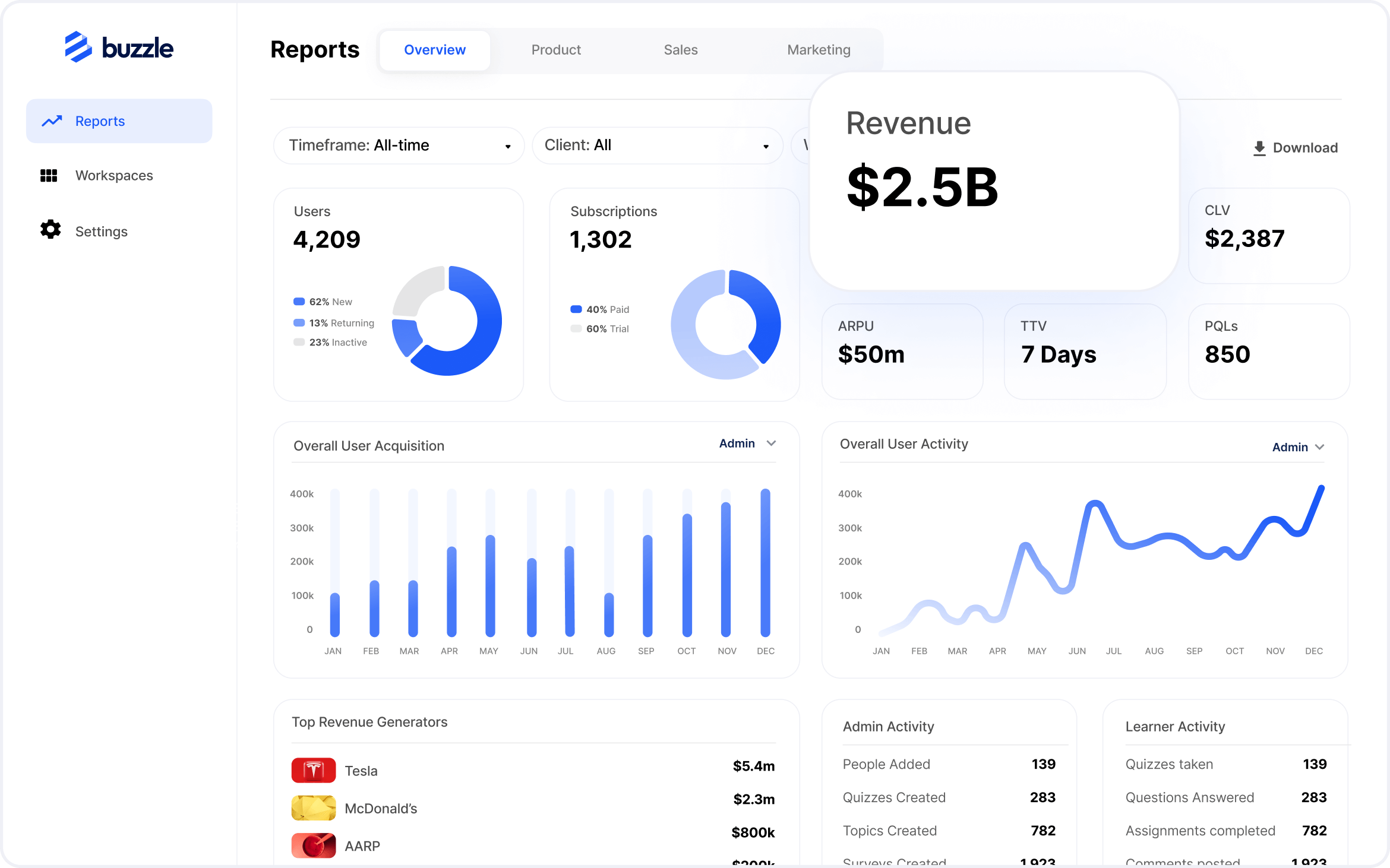The image size is (1390, 868).
Task: Click the DEC bar in acquisition chart
Action: (x=765, y=562)
